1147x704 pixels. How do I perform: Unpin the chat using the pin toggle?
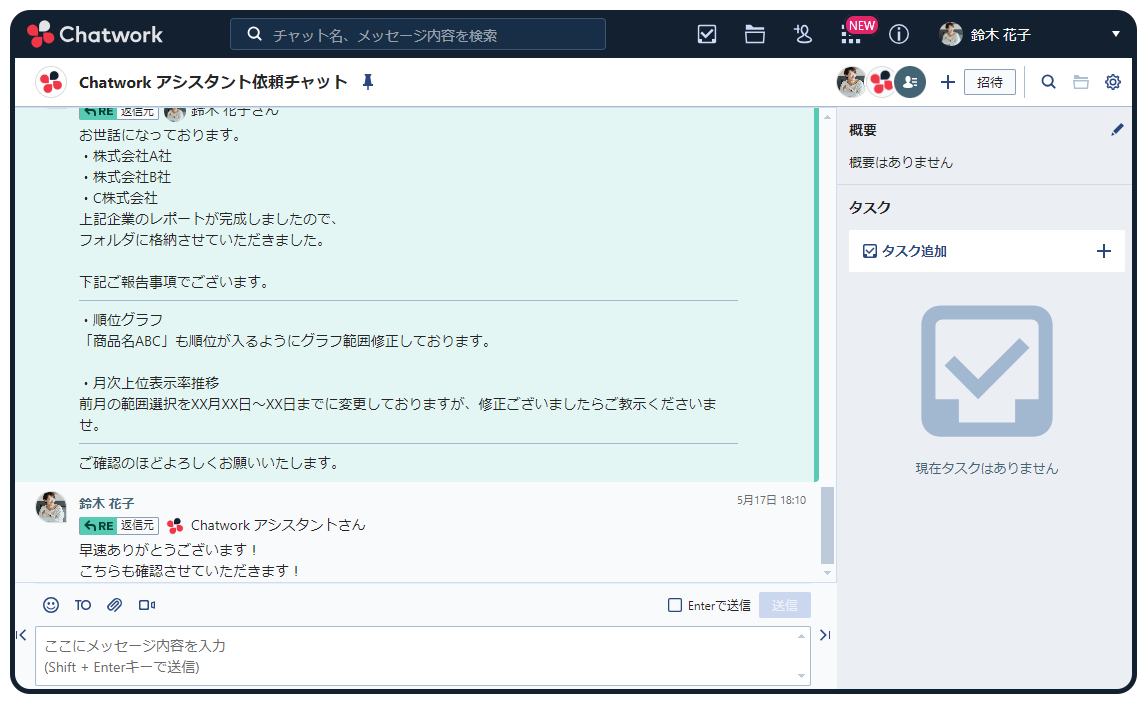click(x=367, y=82)
